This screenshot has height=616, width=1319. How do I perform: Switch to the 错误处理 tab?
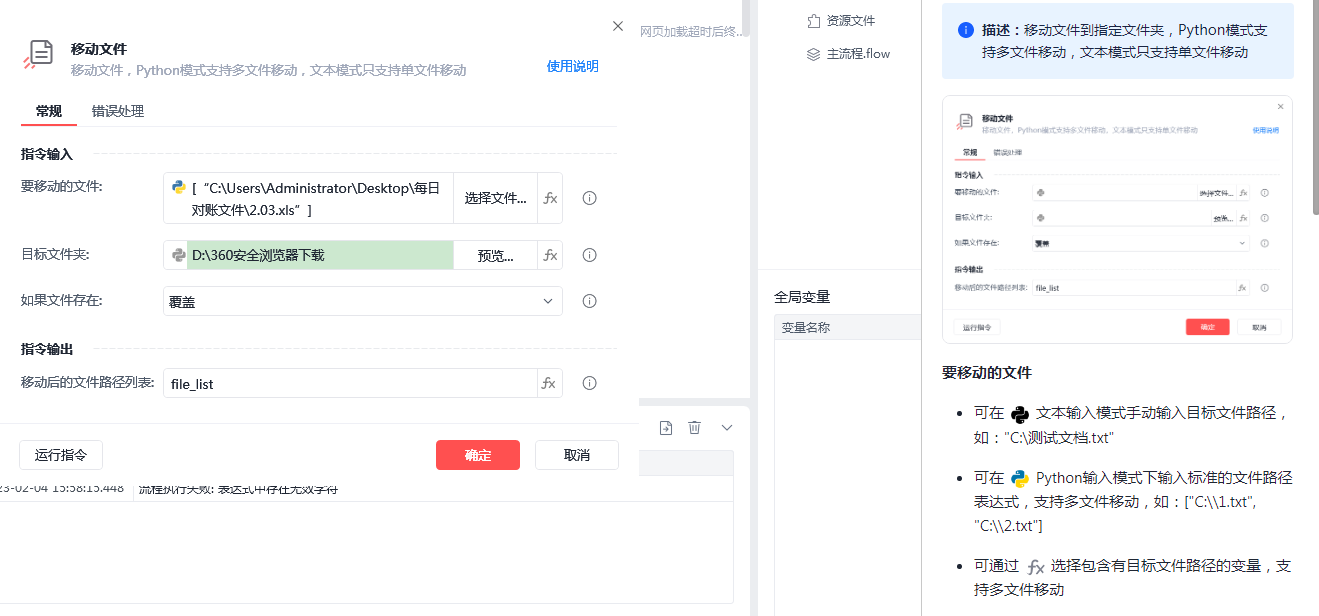(x=118, y=111)
